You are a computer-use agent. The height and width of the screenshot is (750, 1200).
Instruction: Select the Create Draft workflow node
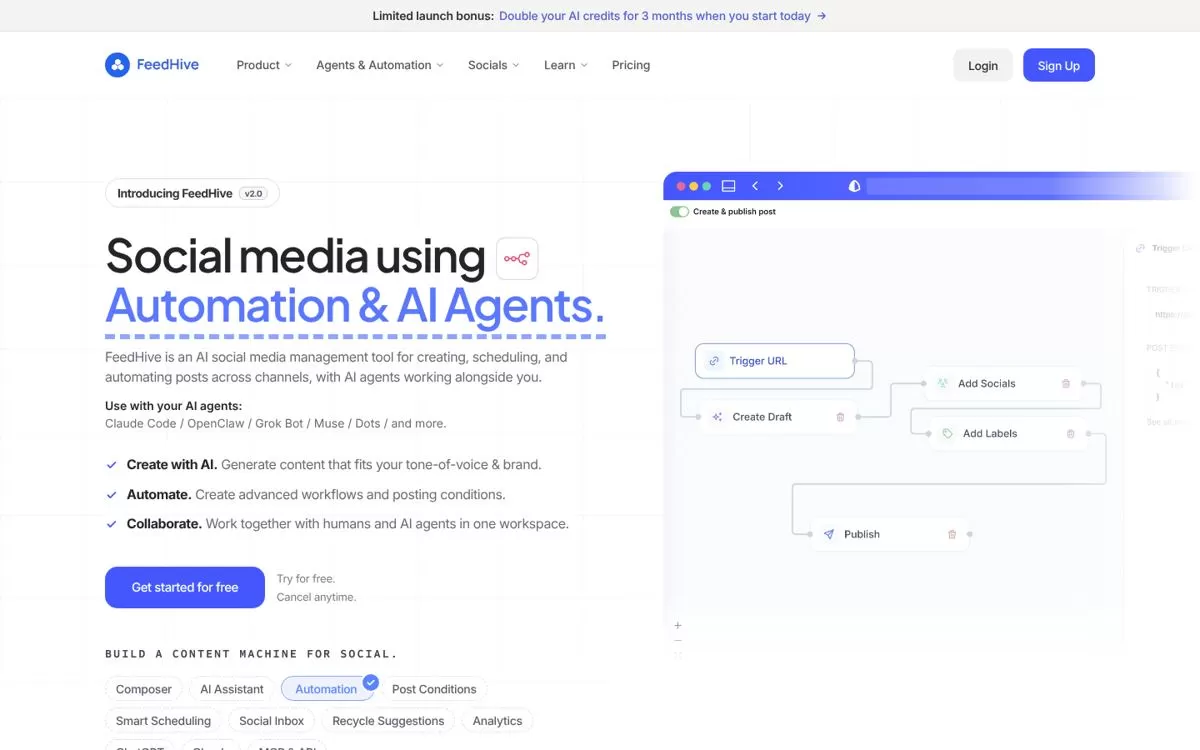pos(778,417)
